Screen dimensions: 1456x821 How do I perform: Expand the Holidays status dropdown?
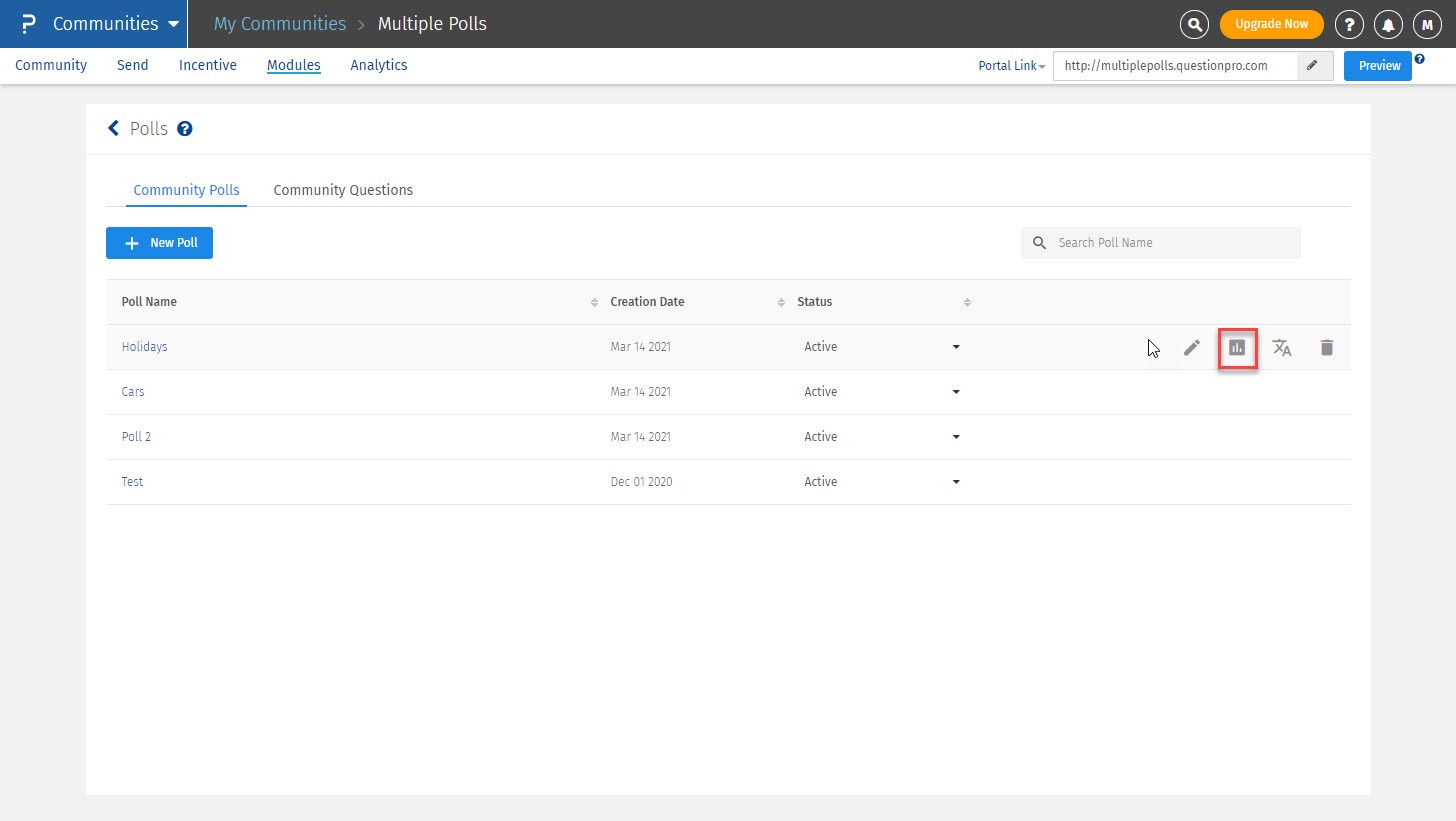click(x=956, y=347)
